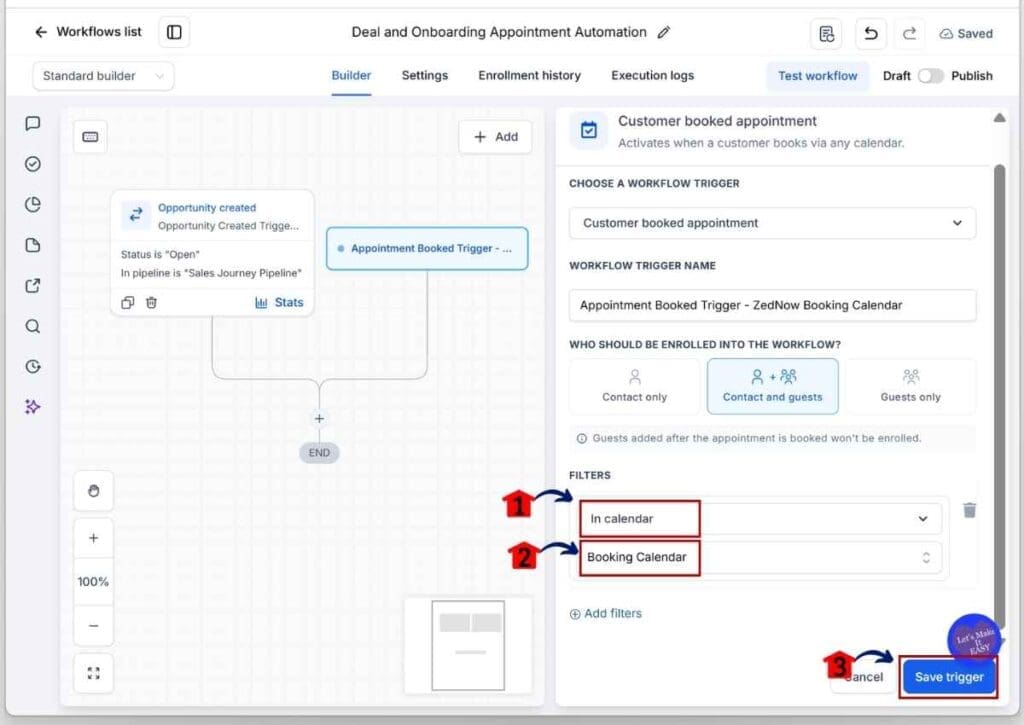
Task: Cancel the trigger changes
Action: (862, 677)
